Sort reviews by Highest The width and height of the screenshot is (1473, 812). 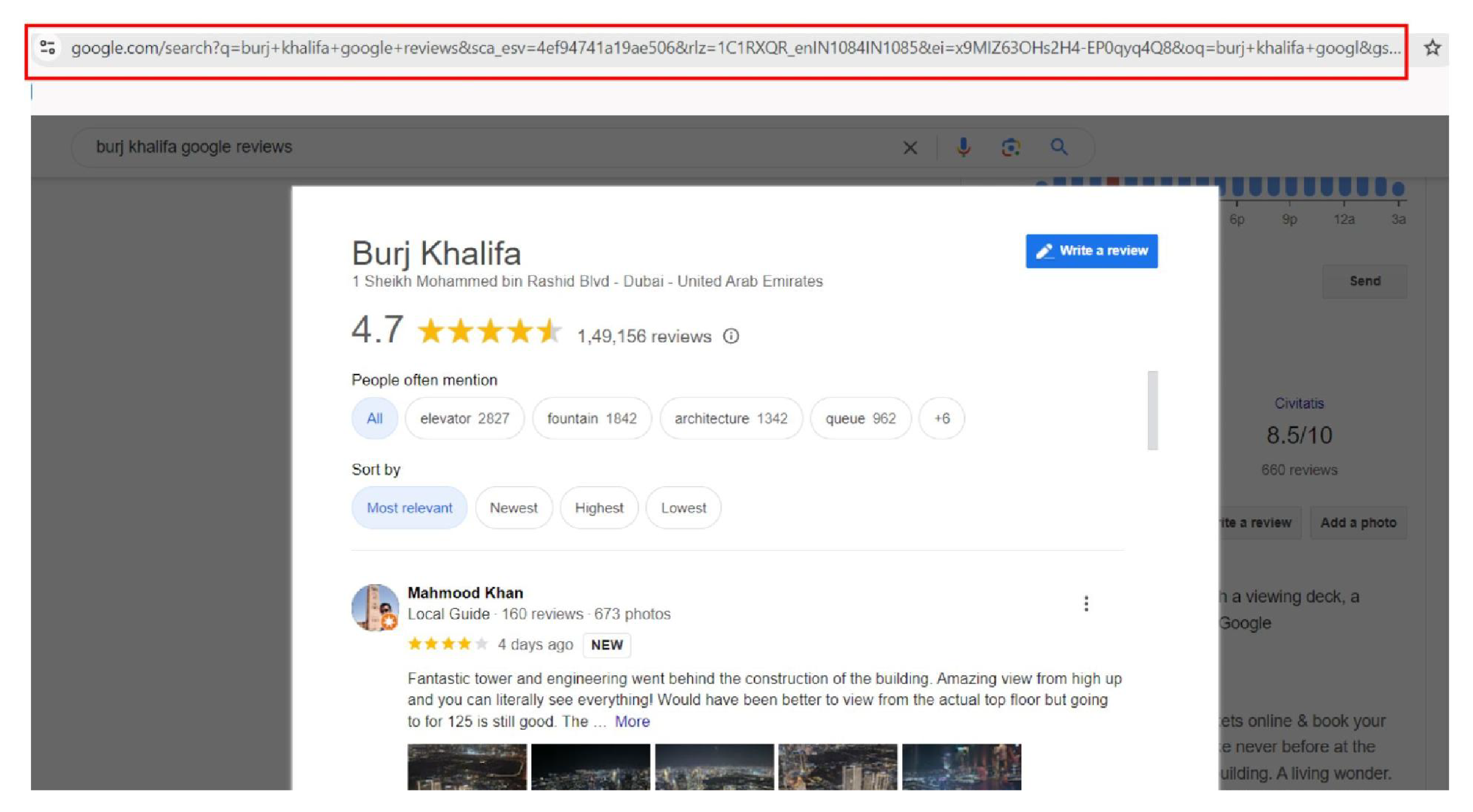[598, 508]
